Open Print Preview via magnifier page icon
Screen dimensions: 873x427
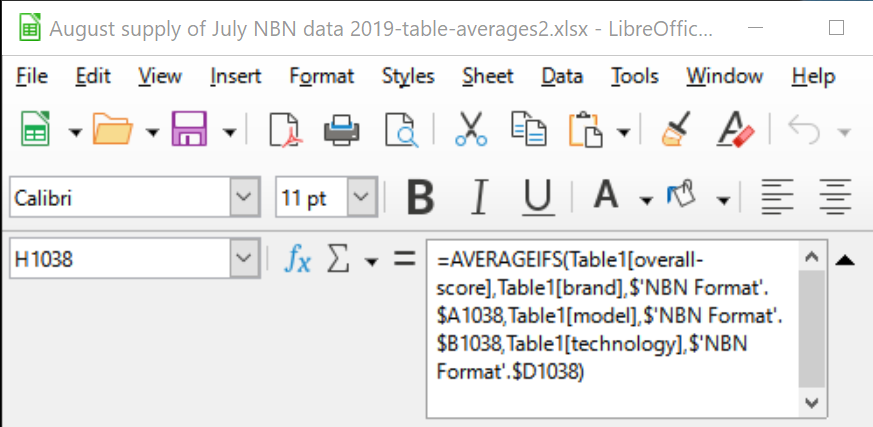(401, 130)
